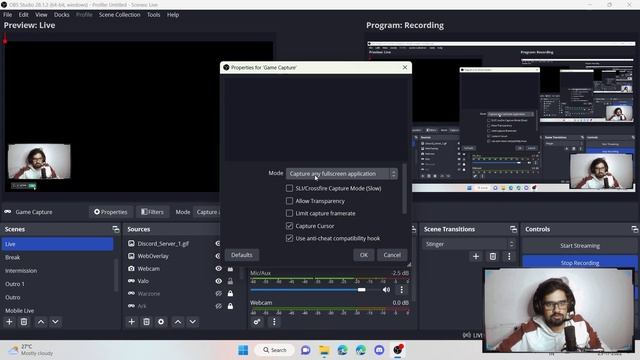Open advanced audio properties gears icon
Viewport: 640px width, 360px height.
(x=257, y=322)
